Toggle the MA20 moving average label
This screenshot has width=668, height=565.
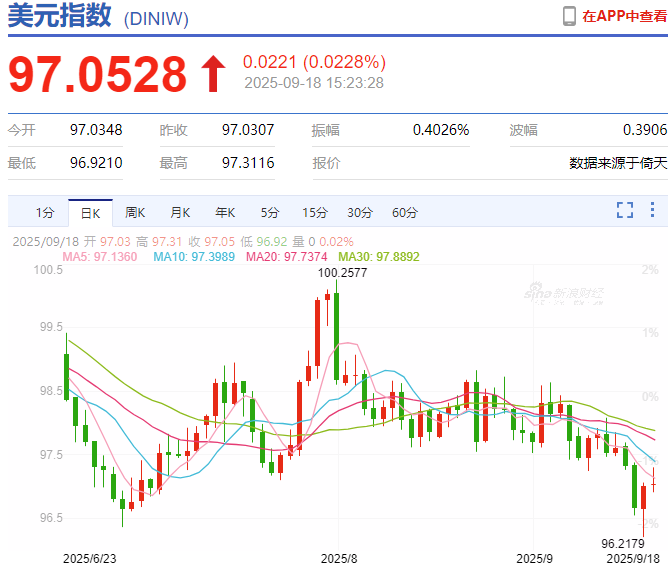[x=284, y=257]
